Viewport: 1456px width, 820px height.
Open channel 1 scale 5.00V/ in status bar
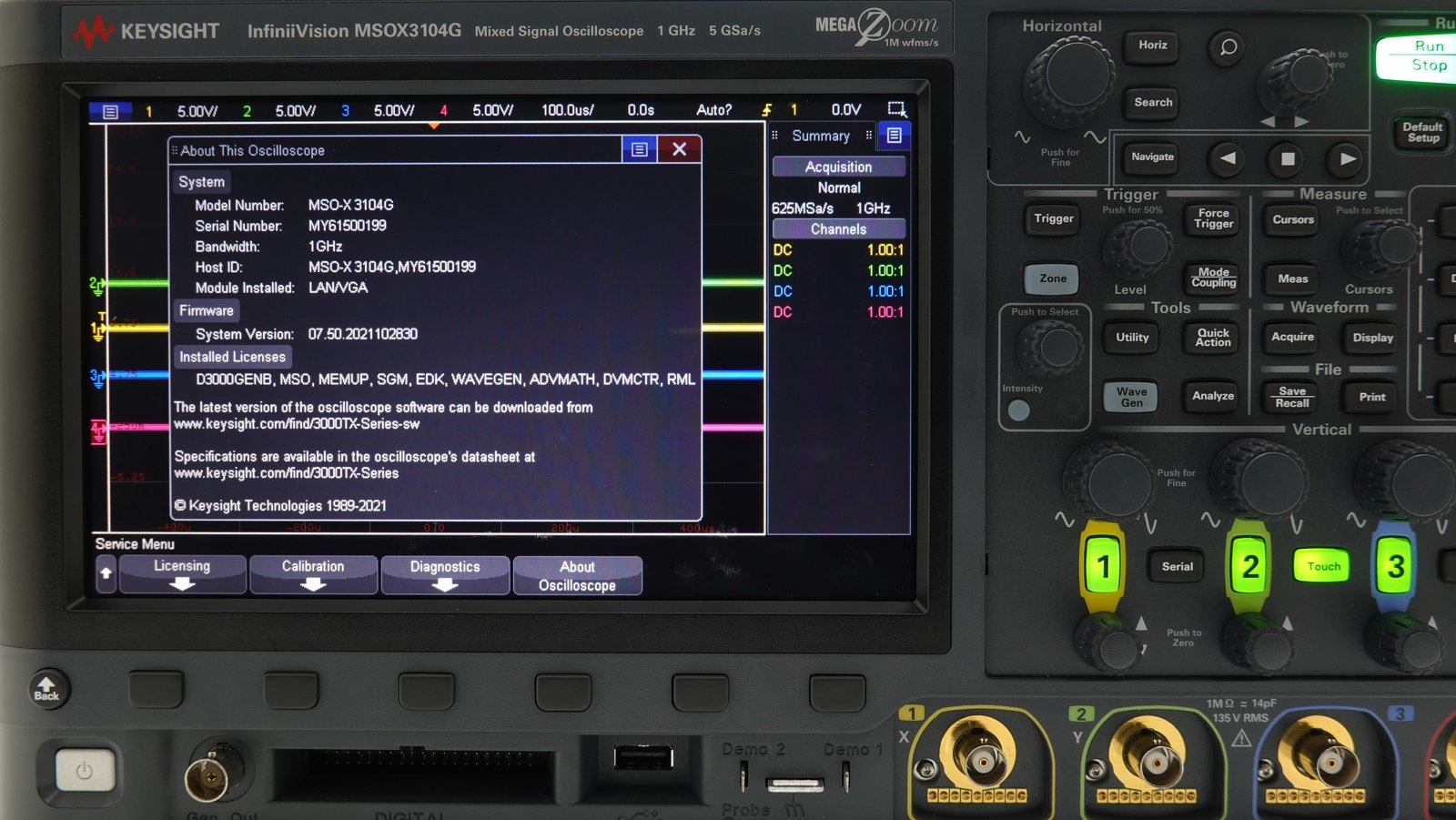pos(197,111)
